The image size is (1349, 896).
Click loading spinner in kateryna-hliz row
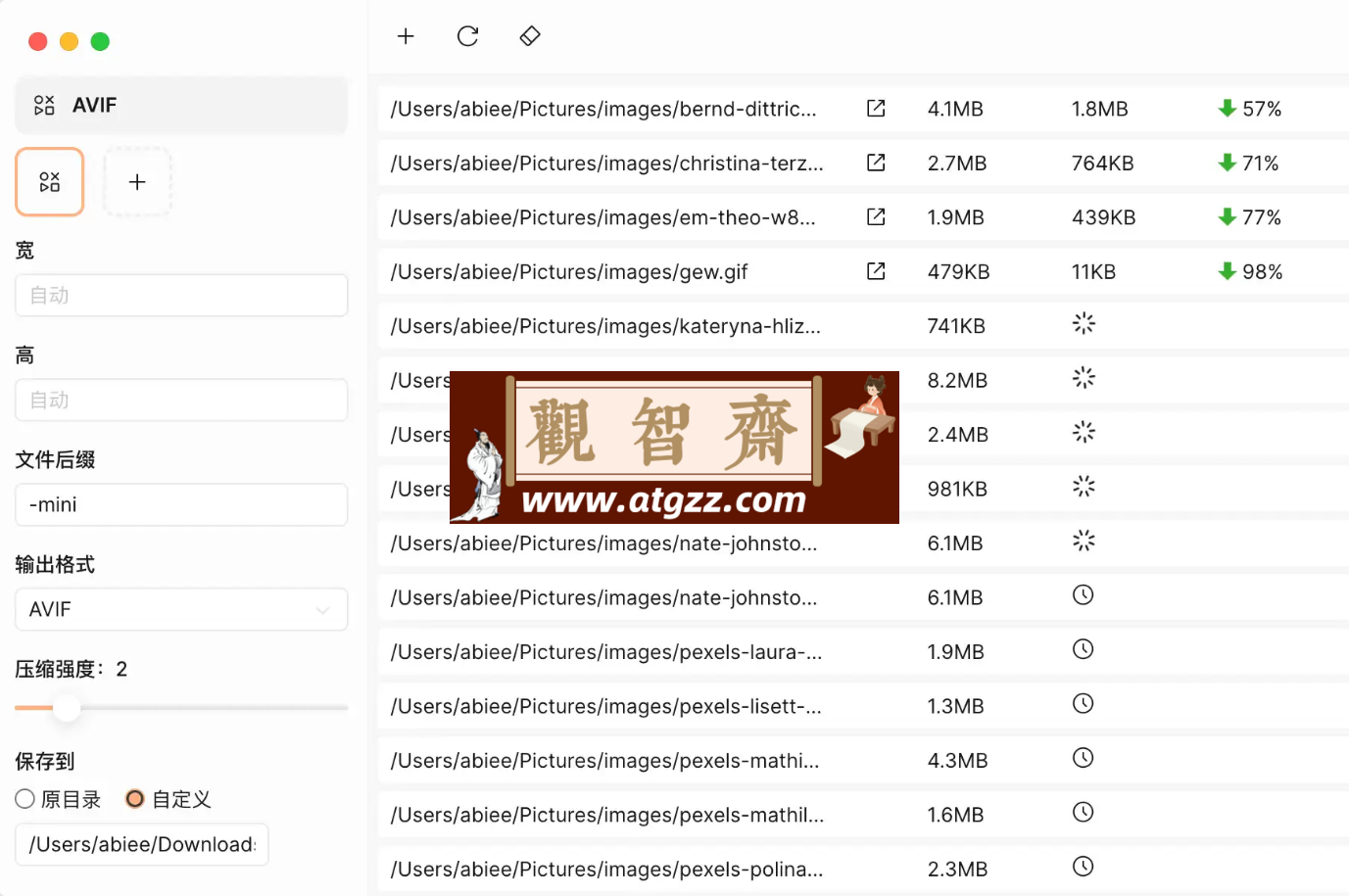tap(1084, 324)
